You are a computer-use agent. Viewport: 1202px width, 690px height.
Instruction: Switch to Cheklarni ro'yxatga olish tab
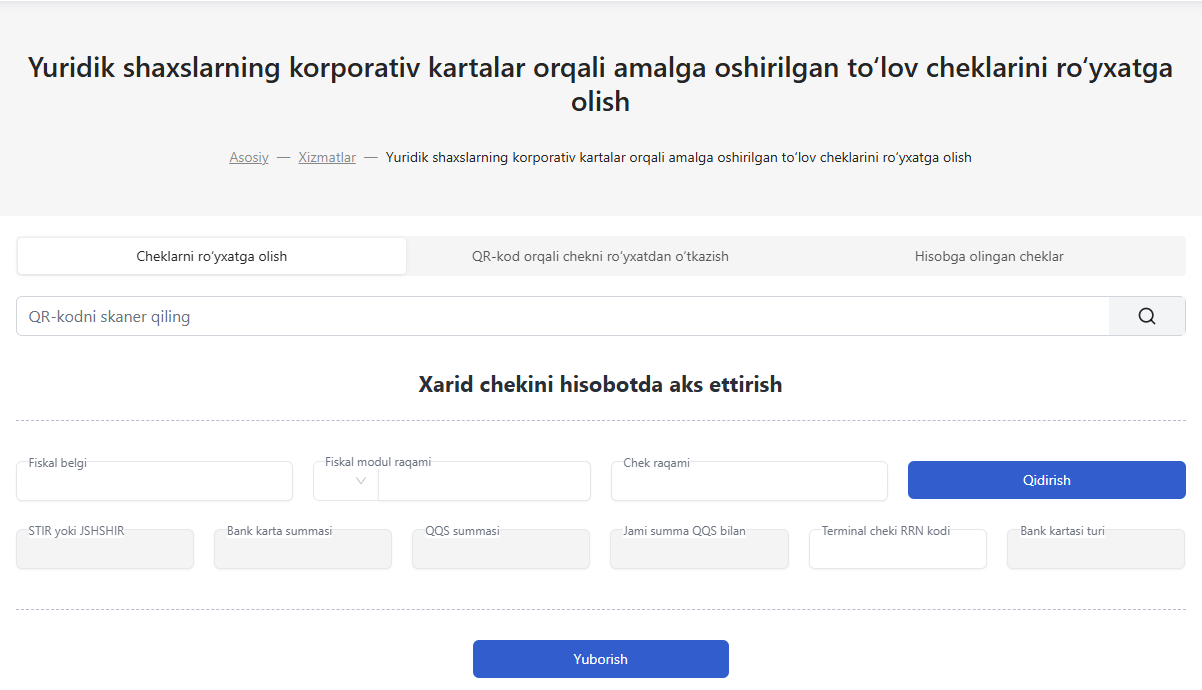tap(212, 256)
